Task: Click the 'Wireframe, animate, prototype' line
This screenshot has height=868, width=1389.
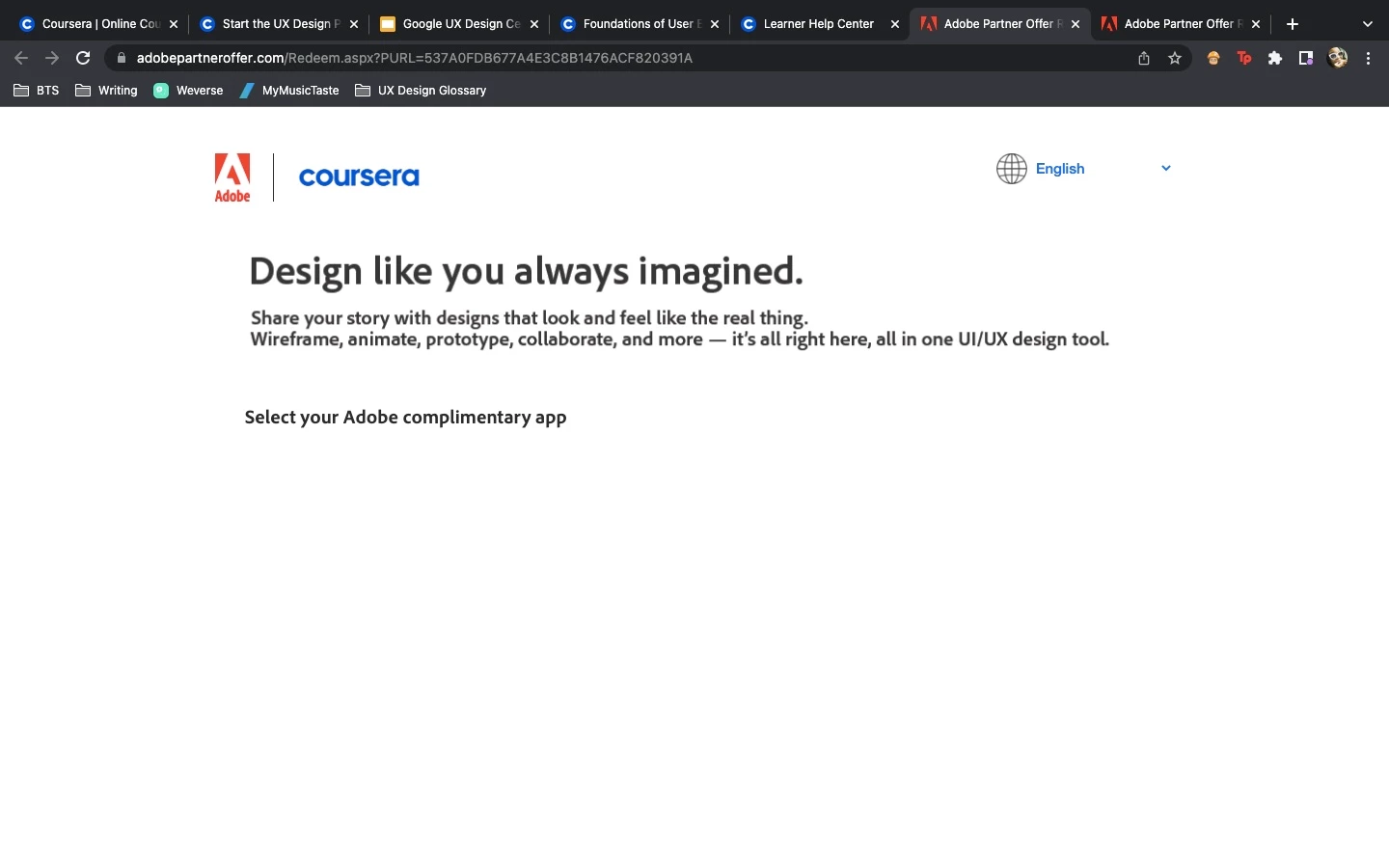Action: (679, 339)
